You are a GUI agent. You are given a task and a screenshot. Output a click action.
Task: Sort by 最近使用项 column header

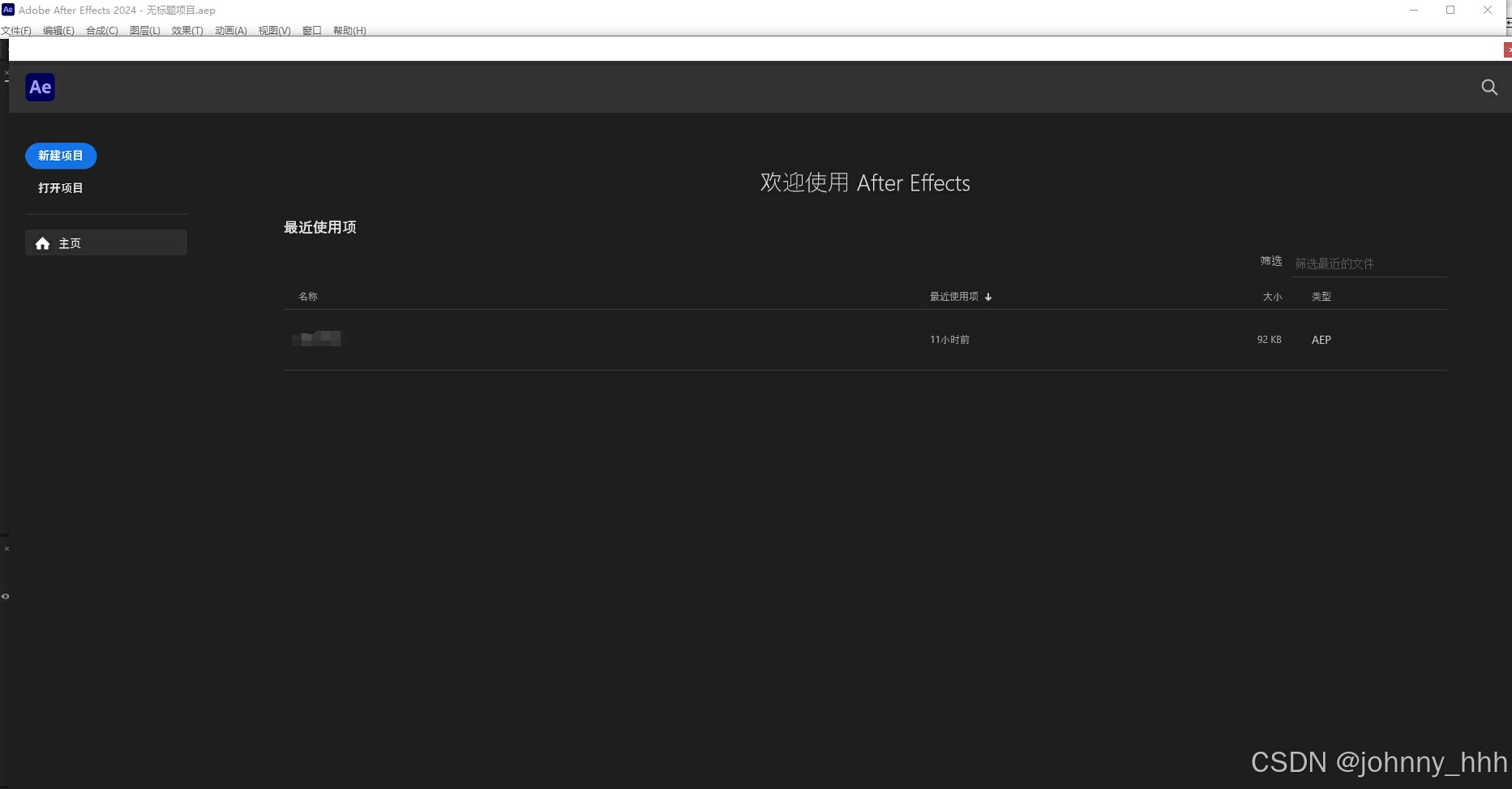[954, 297]
